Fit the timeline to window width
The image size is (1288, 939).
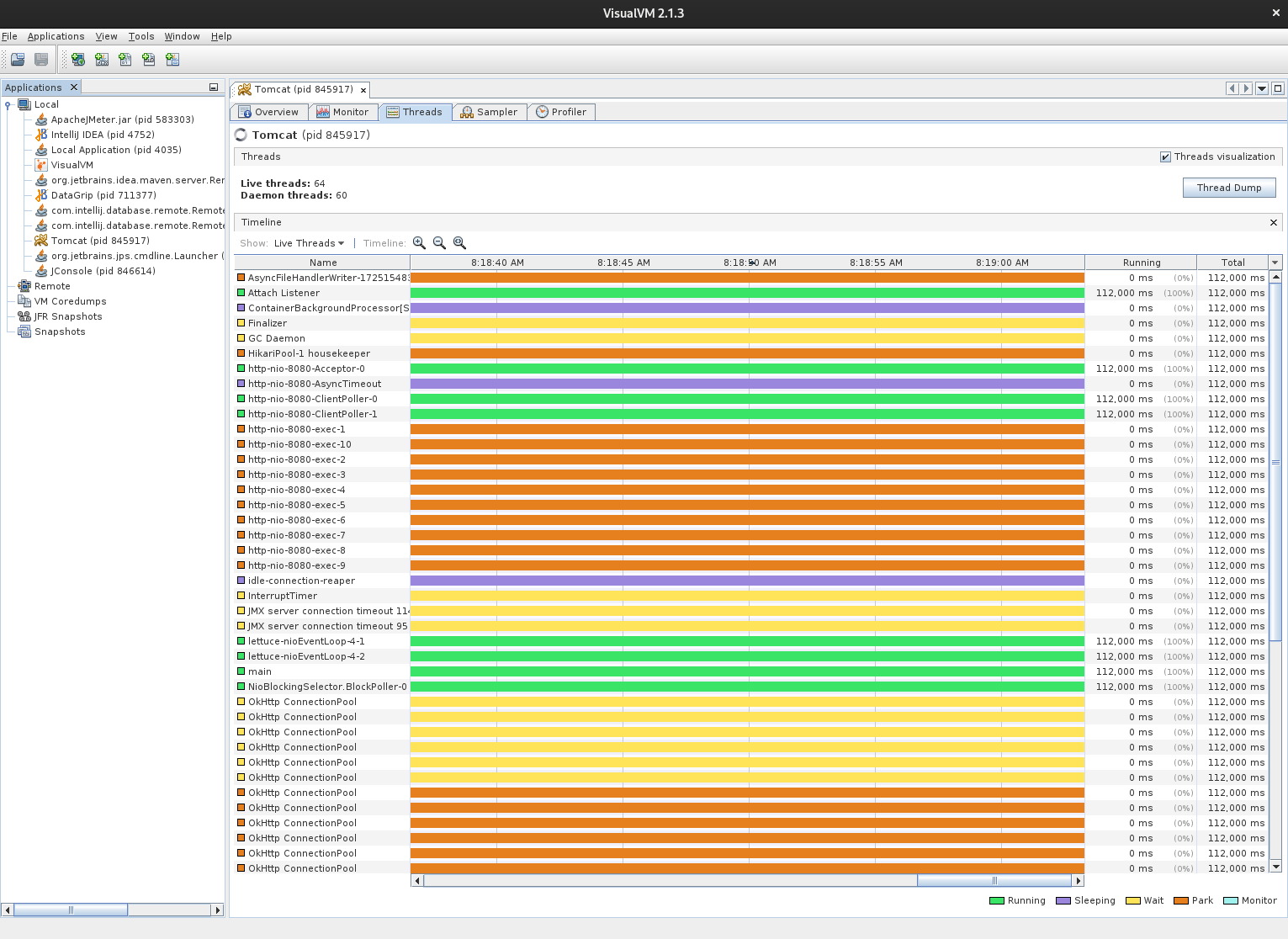(459, 242)
